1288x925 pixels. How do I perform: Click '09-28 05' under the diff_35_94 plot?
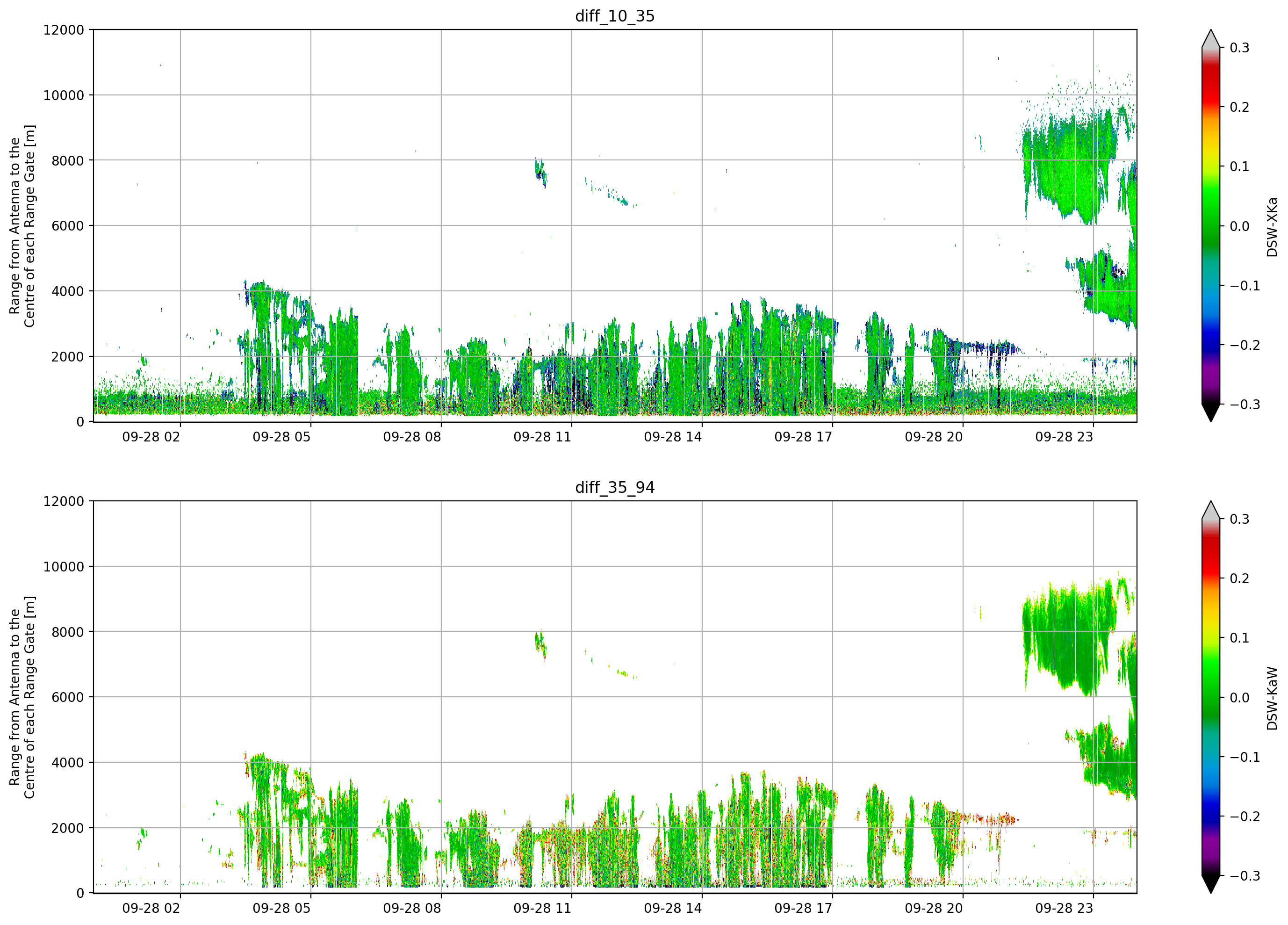coord(282,909)
